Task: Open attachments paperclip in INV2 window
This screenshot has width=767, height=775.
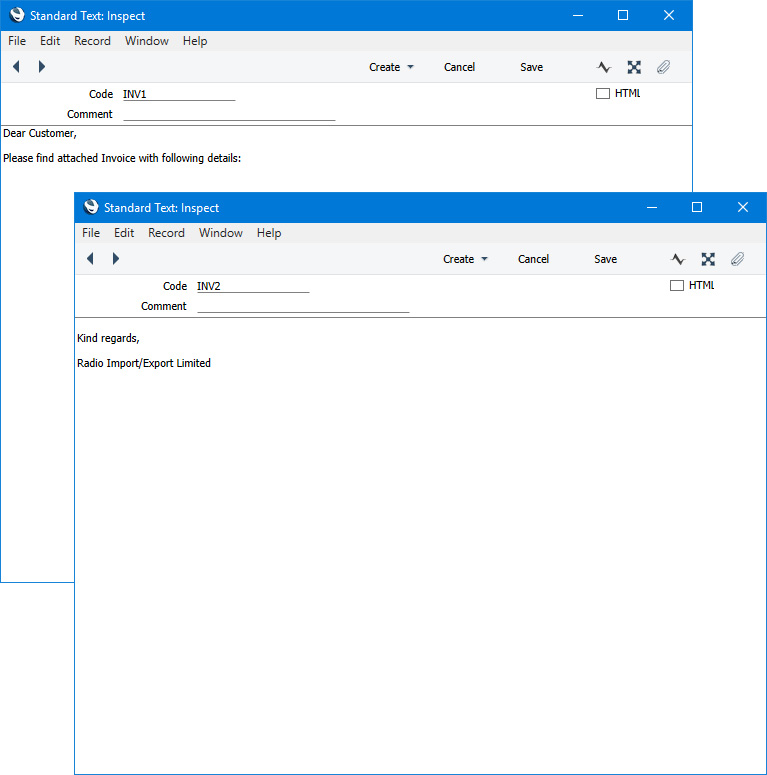Action: click(x=737, y=259)
